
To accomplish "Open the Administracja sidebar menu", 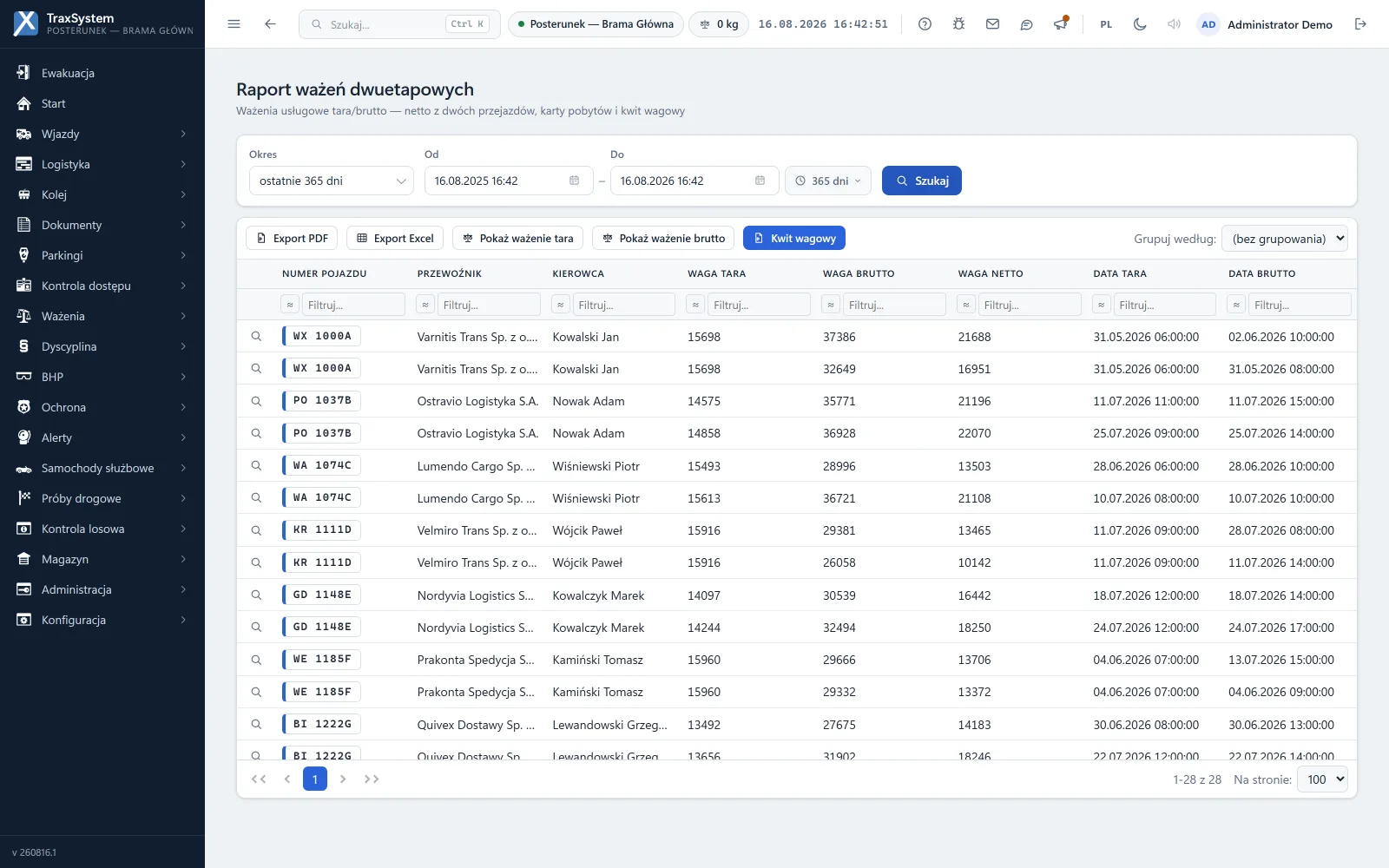I will pyautogui.click(x=102, y=589).
